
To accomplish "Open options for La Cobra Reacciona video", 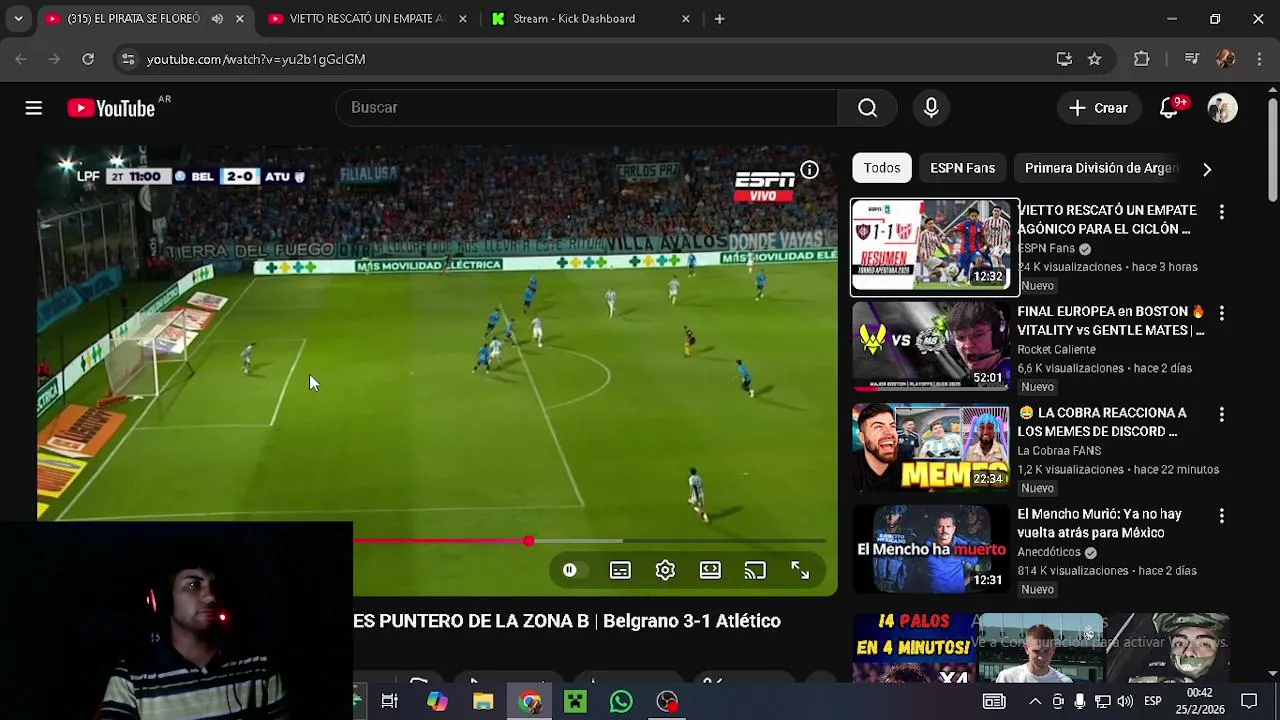I will [1221, 414].
